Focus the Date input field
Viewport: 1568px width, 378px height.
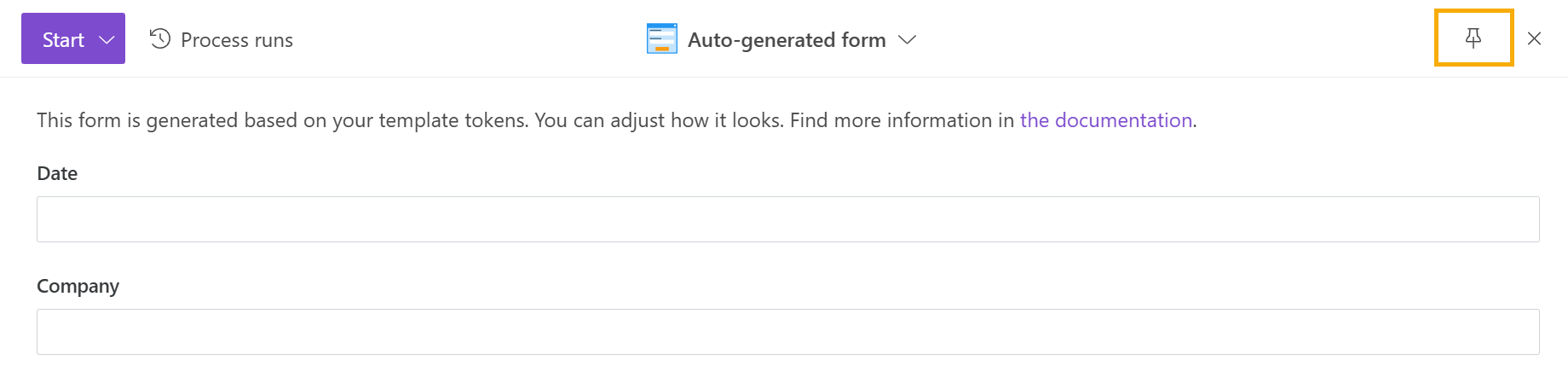(x=788, y=219)
